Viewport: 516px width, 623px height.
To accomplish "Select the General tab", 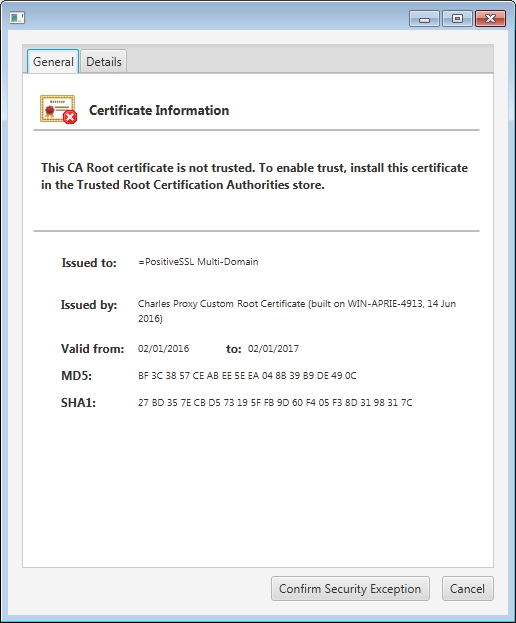I will pos(53,62).
